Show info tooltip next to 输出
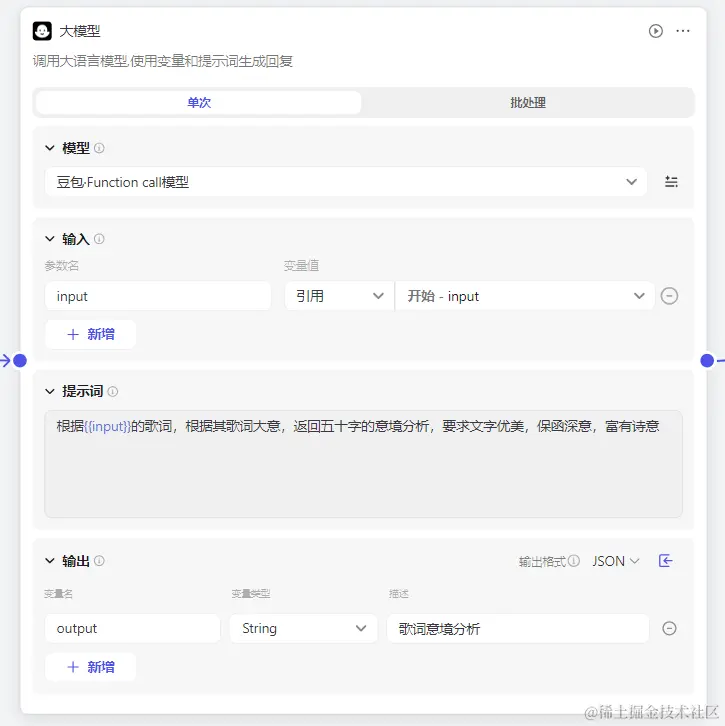 coord(99,561)
